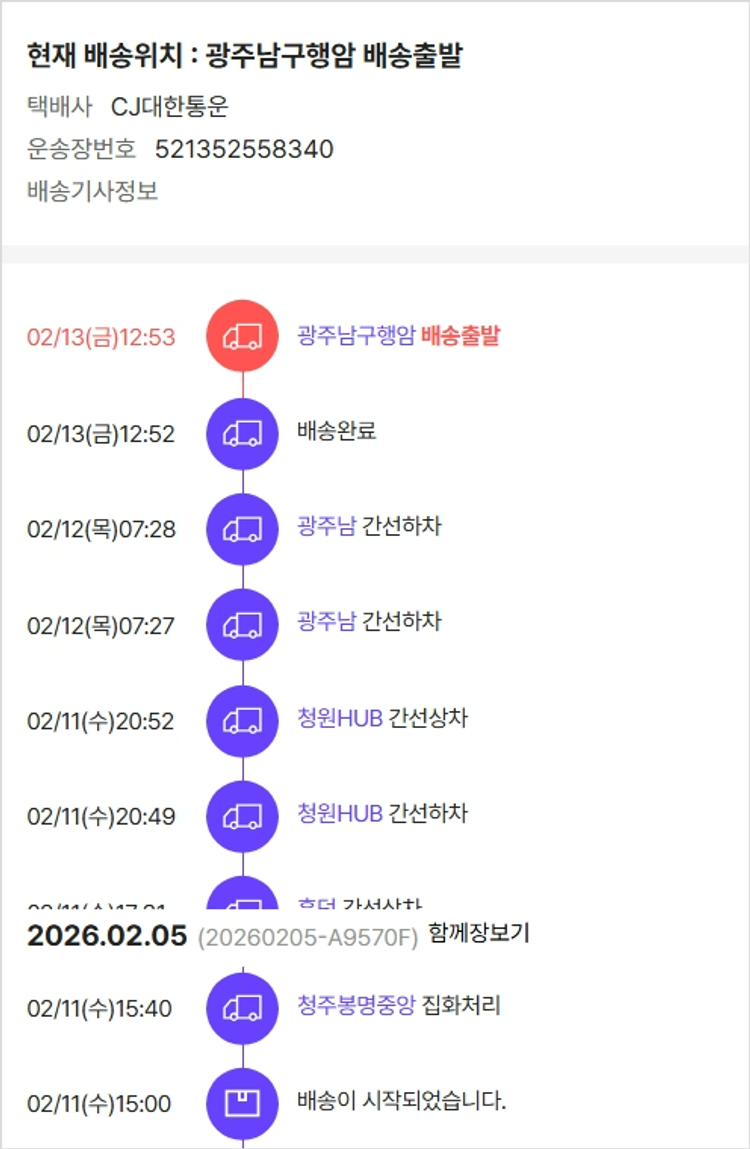Click truck icon beside 청주봉명중앙 집화처리

pos(242,1008)
